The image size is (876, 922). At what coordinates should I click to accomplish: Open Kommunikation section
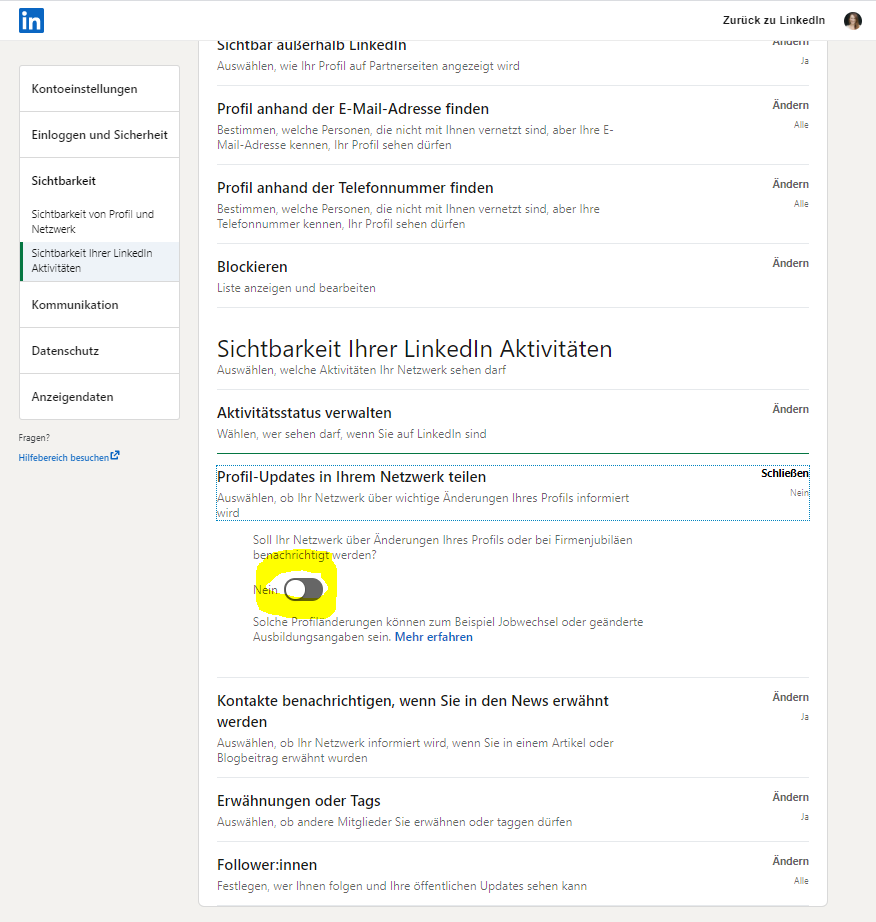[99, 305]
